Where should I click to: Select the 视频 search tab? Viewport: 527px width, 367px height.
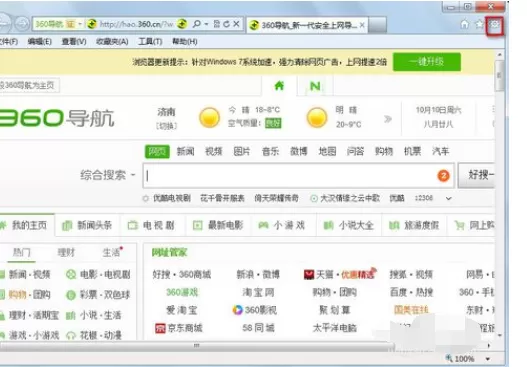pyautogui.click(x=214, y=152)
